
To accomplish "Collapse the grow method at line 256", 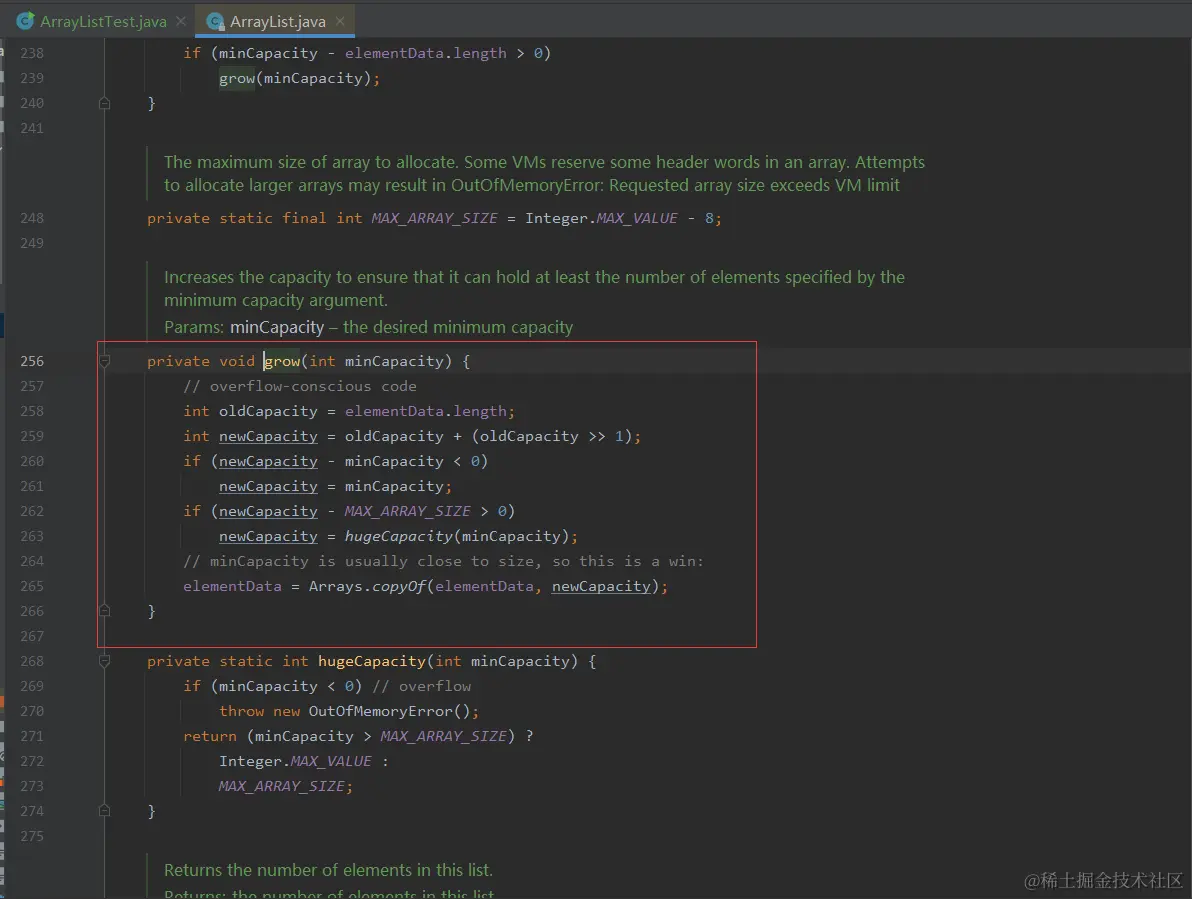I will pyautogui.click(x=105, y=361).
